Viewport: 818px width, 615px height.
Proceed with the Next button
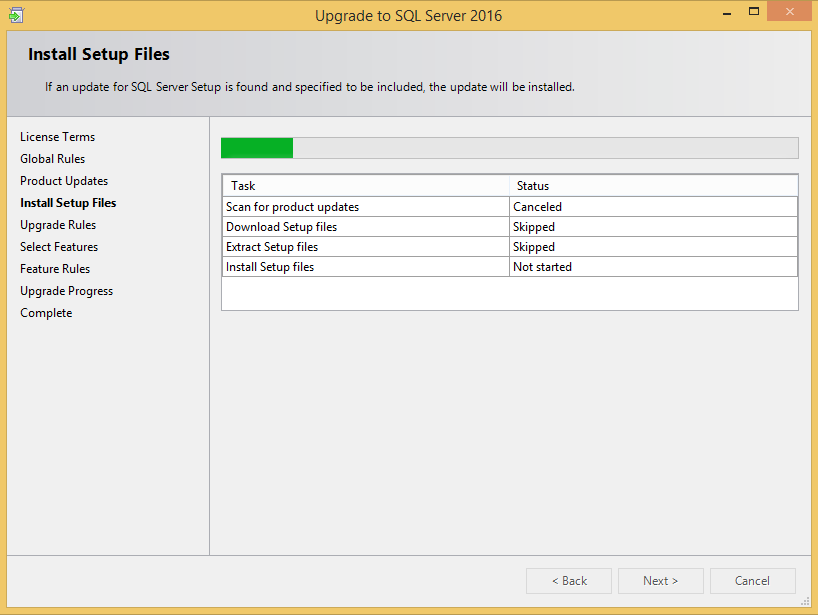660,581
